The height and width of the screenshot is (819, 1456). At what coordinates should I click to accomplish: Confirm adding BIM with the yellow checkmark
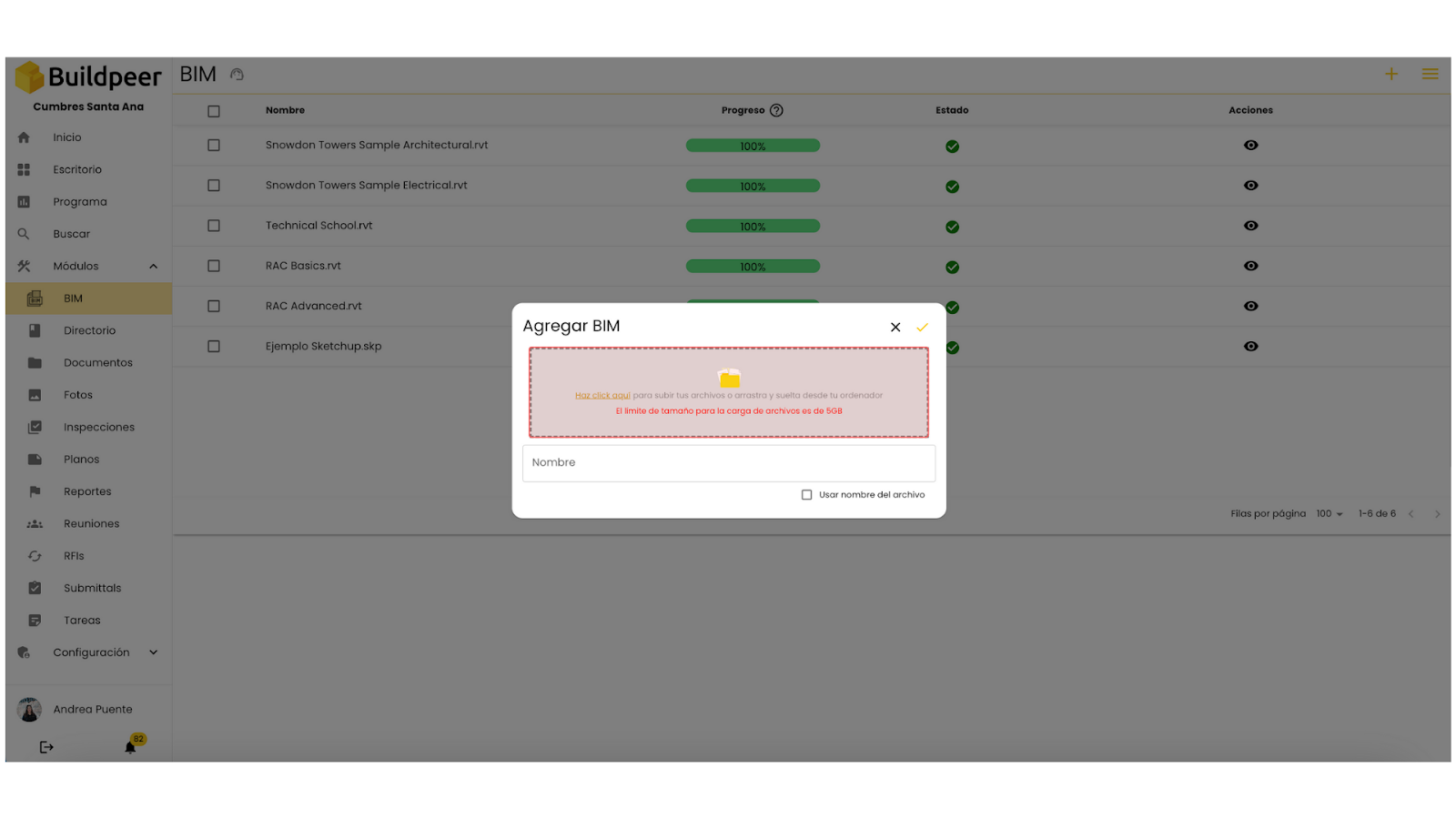[922, 328]
